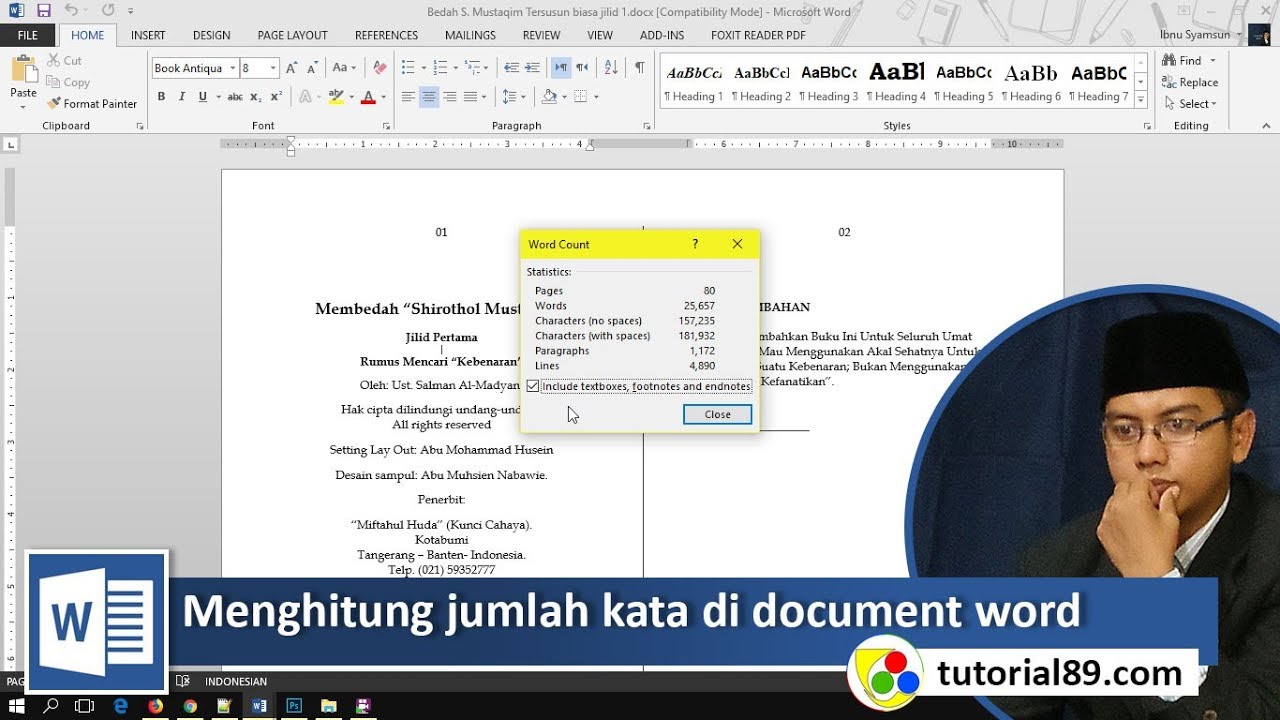
Task: Open the Select dropdown in Editing
Action: 1190,104
